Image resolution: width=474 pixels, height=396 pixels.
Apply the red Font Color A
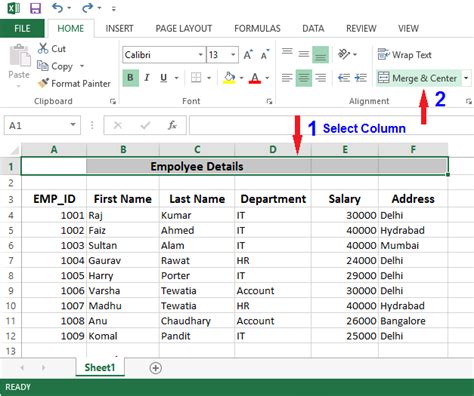coord(255,78)
